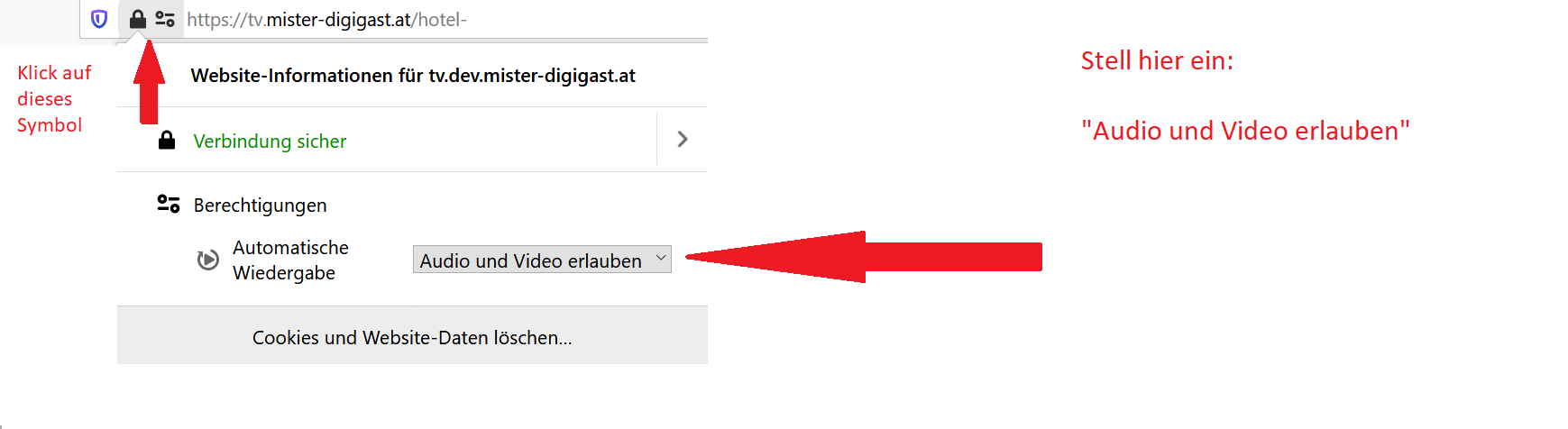Click the Automatische Wiedergabe label
The height and width of the screenshot is (429, 1568).
[x=290, y=260]
